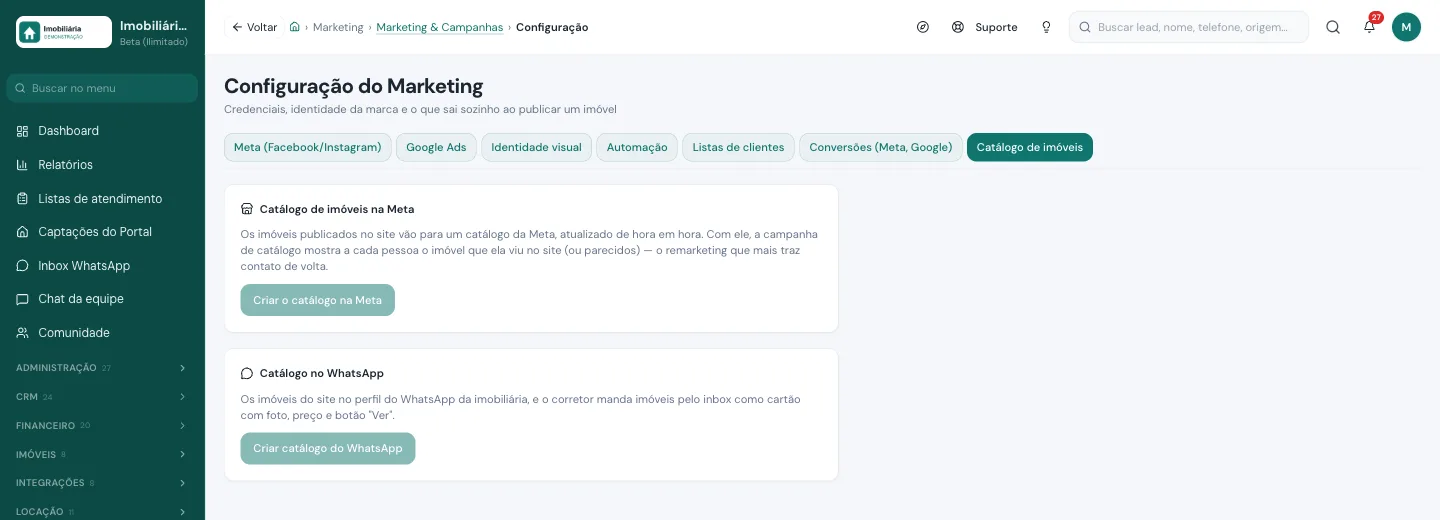
Task: Click the chat icon beside Catálogo no WhatsApp
Action: (x=247, y=373)
